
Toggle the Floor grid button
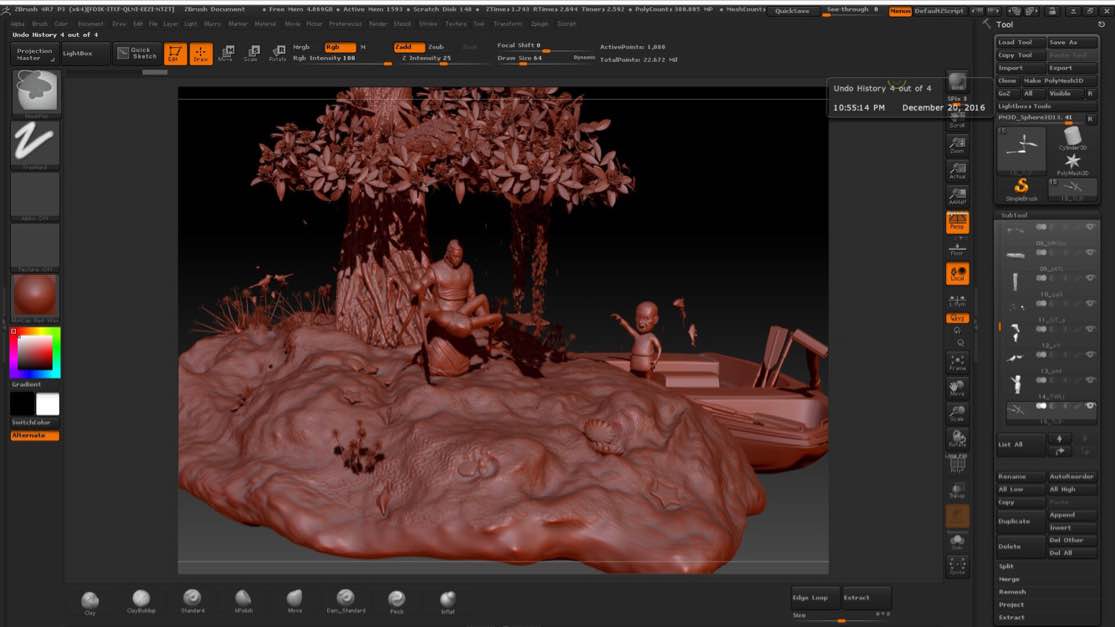[957, 248]
